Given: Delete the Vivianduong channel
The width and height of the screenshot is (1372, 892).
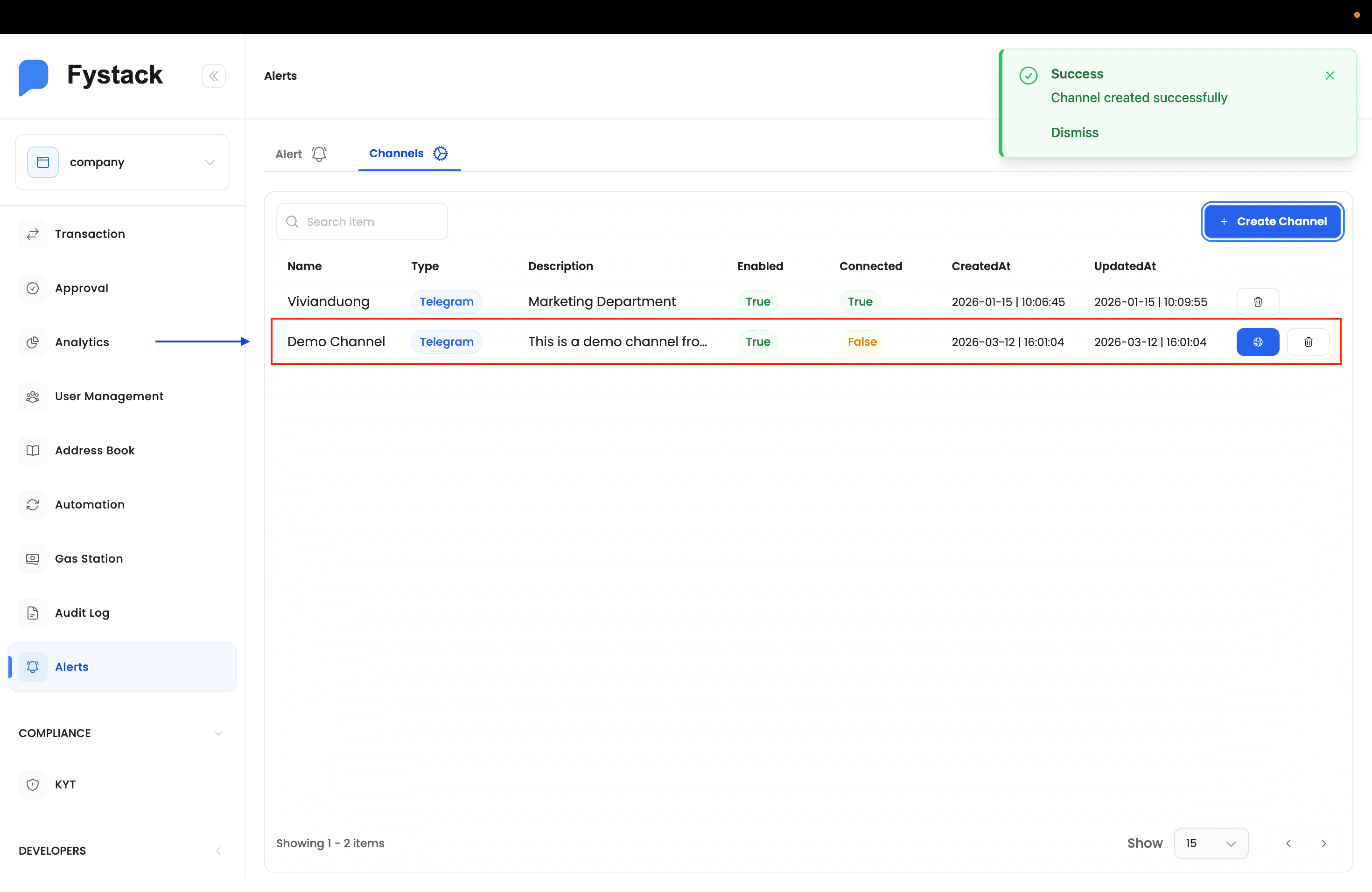Looking at the screenshot, I should (x=1259, y=301).
